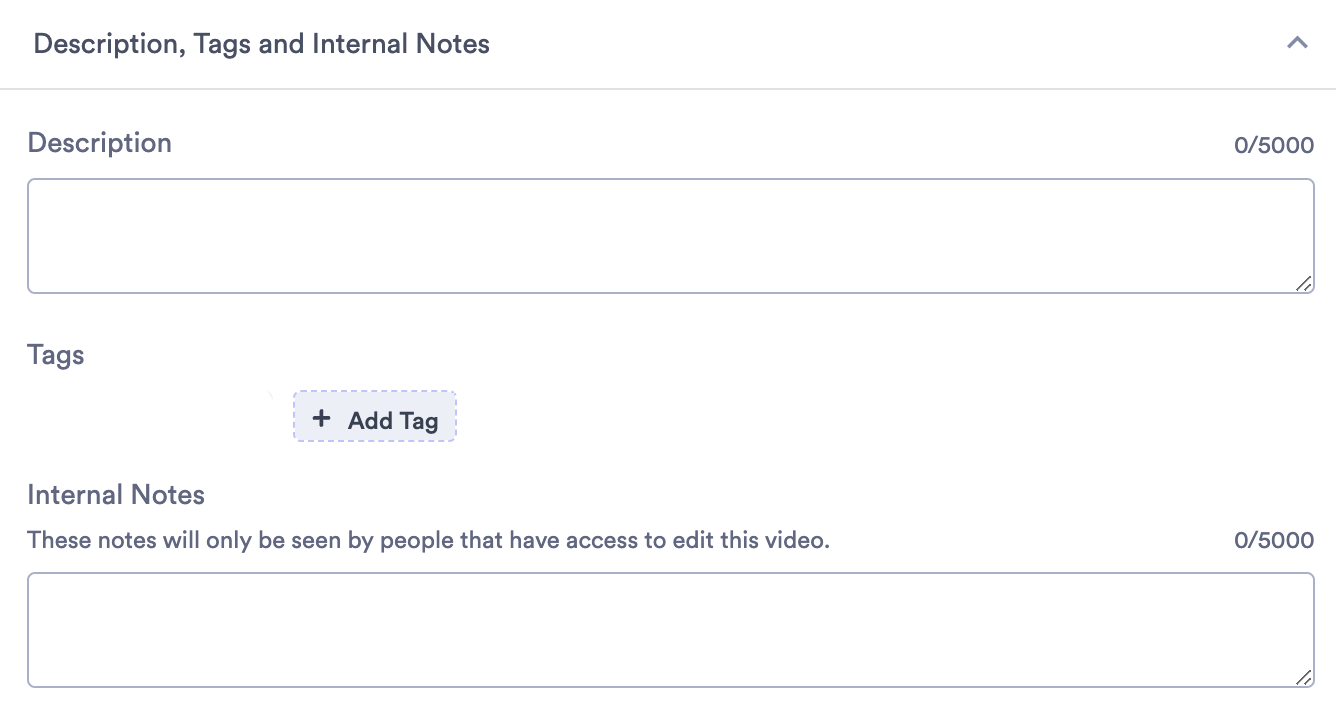Click empty tag area left of Add Tag
This screenshot has width=1336, height=727.
(x=150, y=416)
